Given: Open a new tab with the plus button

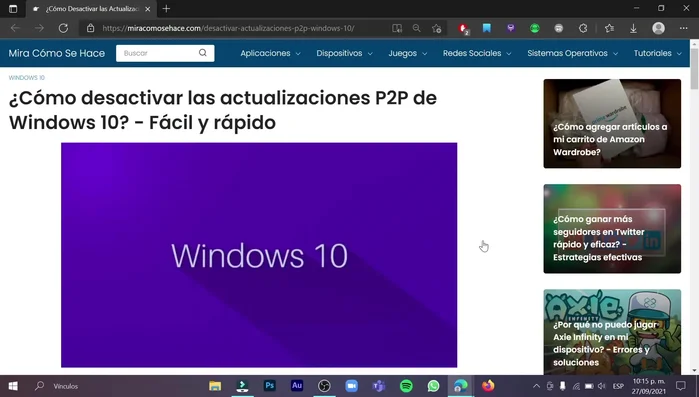Looking at the screenshot, I should (166, 8).
